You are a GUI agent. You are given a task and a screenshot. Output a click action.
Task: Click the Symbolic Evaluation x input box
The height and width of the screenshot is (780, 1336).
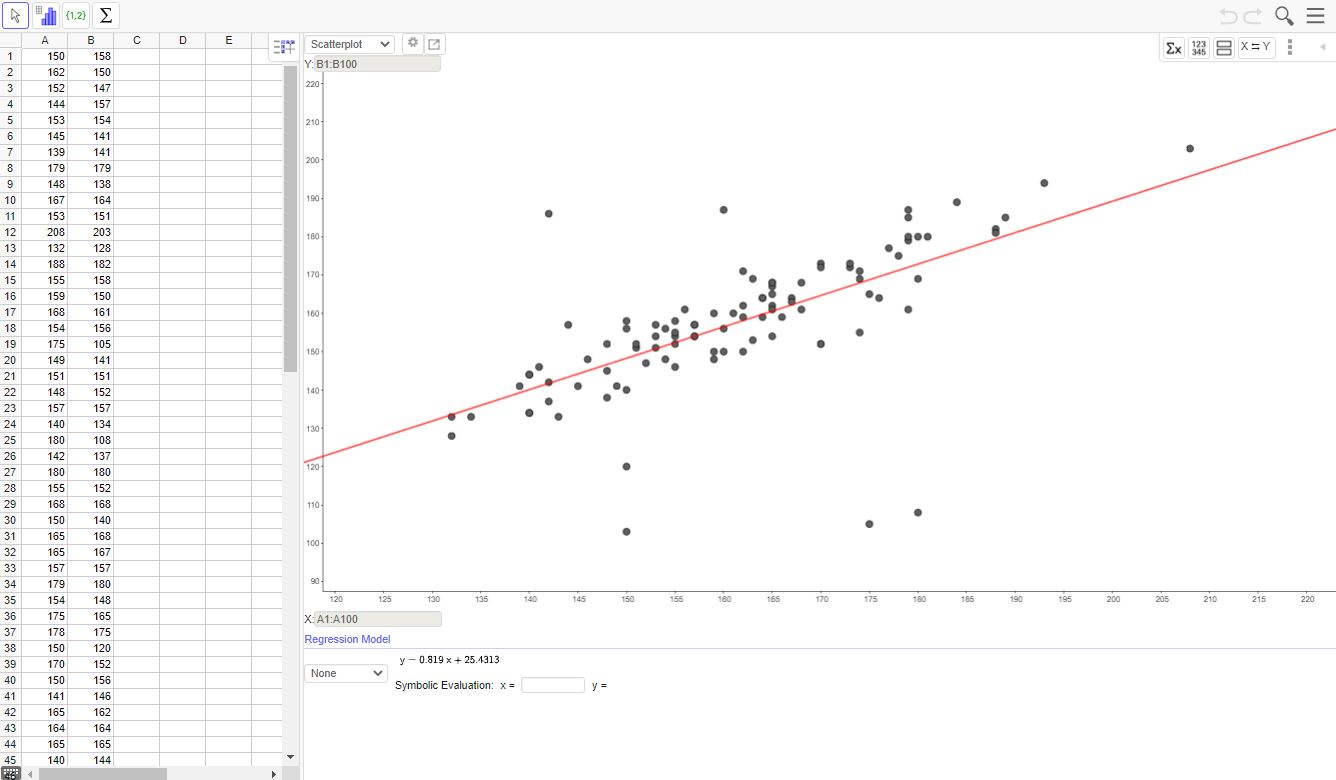coord(552,685)
